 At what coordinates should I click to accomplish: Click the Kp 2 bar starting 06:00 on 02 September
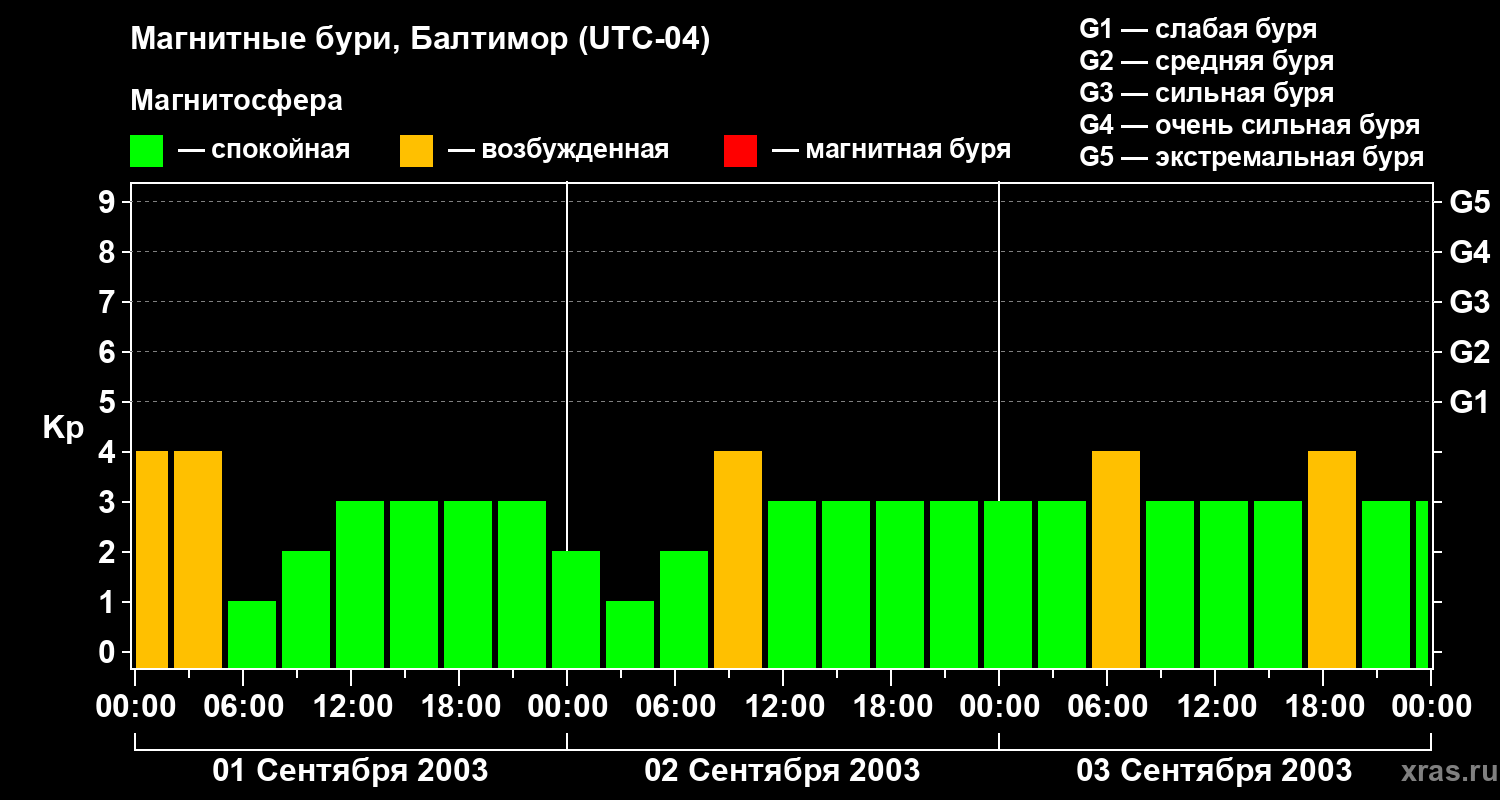click(684, 609)
